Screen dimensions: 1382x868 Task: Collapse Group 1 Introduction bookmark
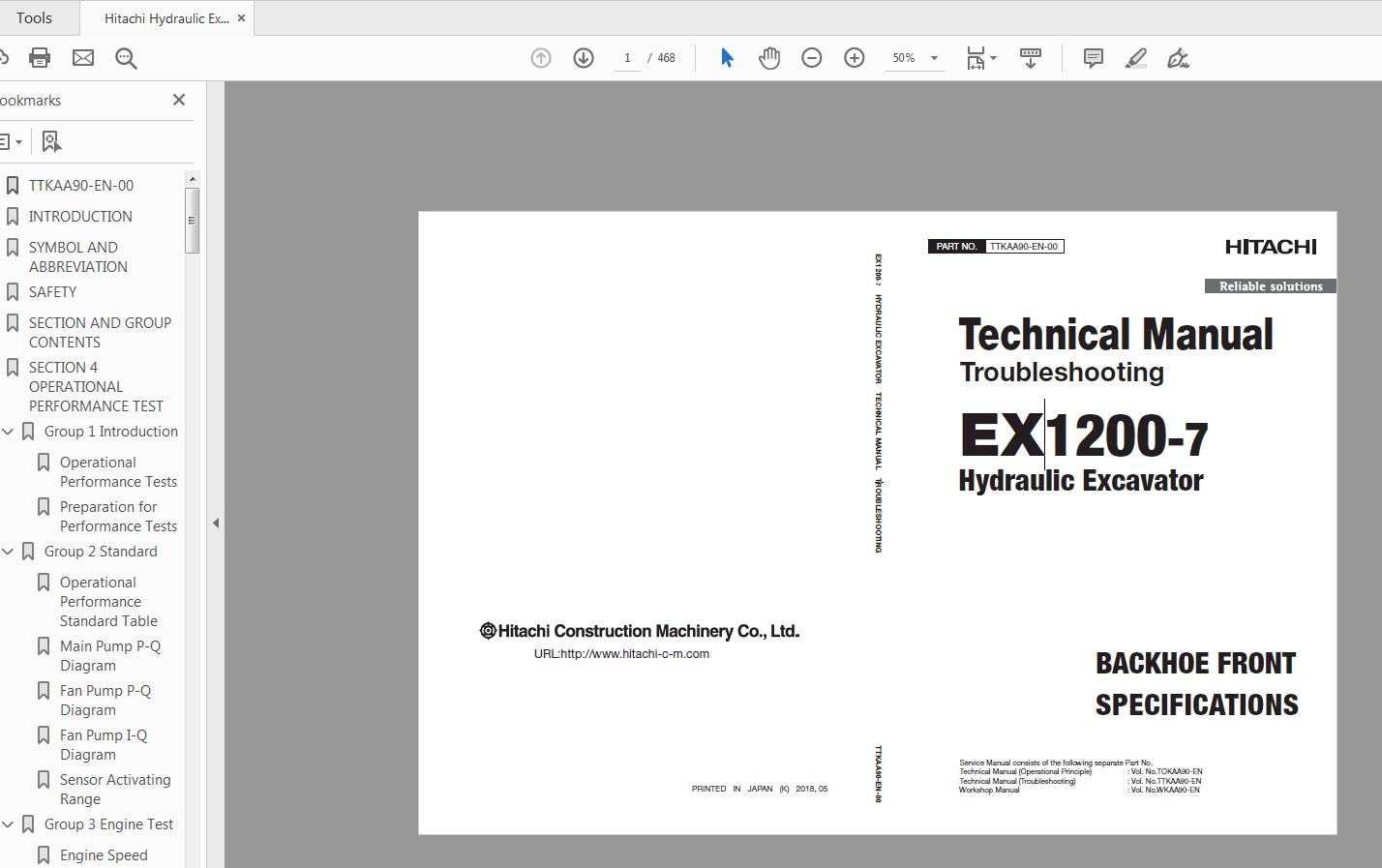pos(8,432)
